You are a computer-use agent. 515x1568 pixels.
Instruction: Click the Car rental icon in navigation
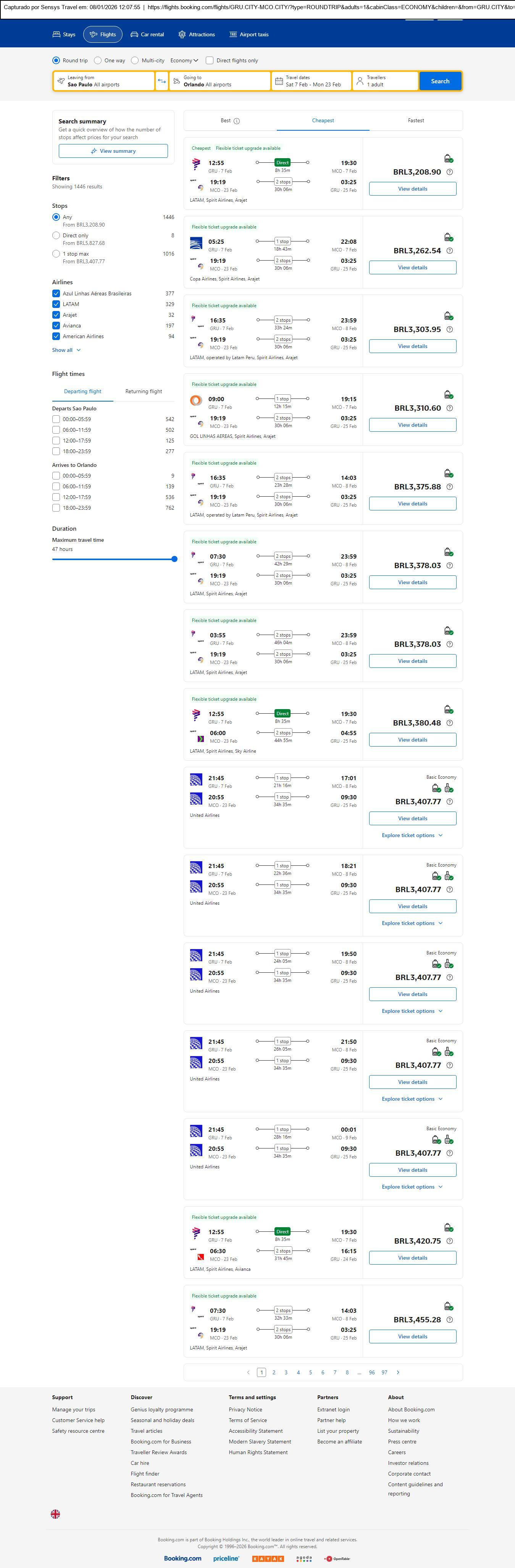[134, 35]
